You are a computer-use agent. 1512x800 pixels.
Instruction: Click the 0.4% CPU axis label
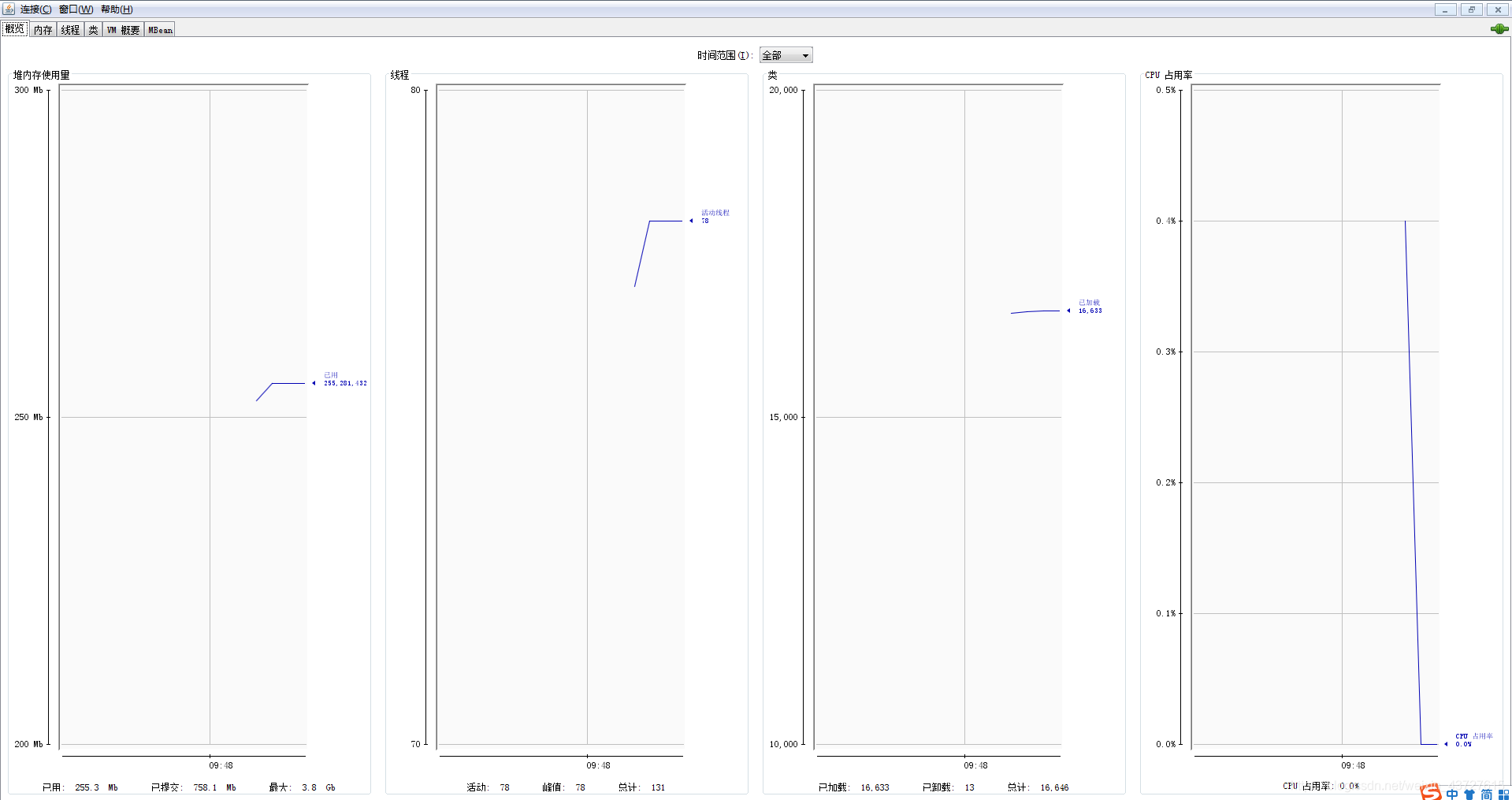(x=1165, y=221)
